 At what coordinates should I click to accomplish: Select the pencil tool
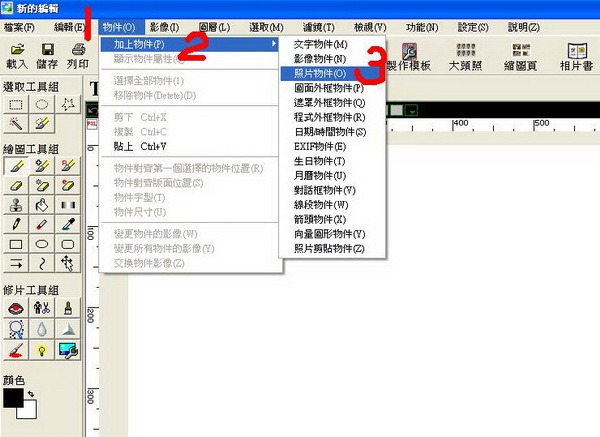(x=16, y=225)
